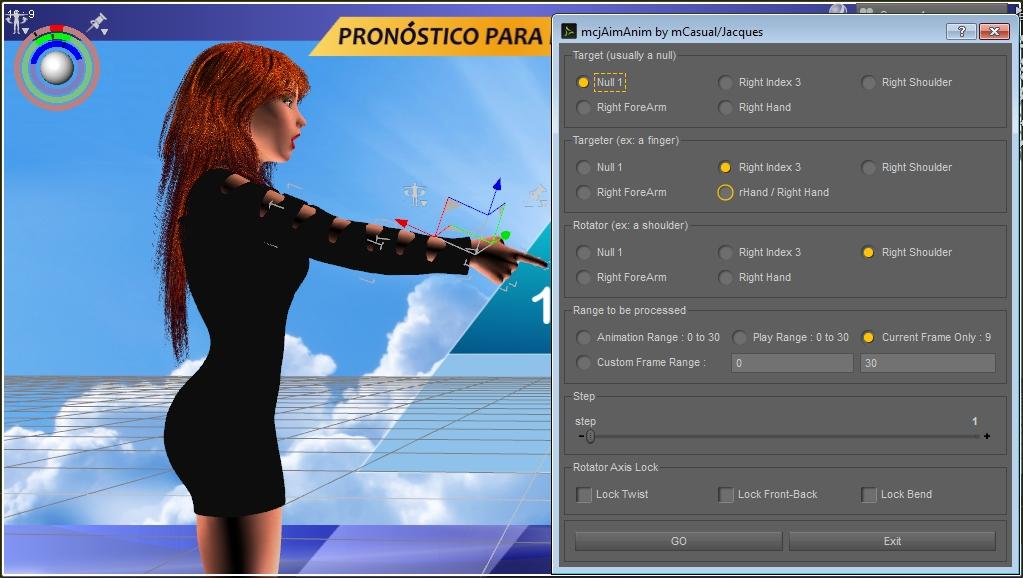Select Right ForeArm as Target
Screen dimensions: 1023x578
pos(583,107)
